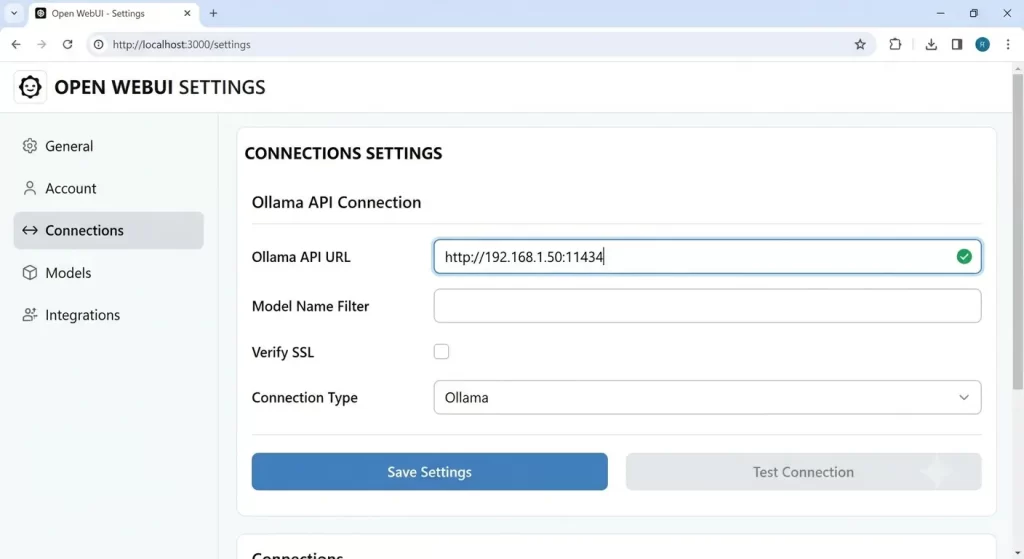Click the Save Settings button
The image size is (1024, 559).
430,471
